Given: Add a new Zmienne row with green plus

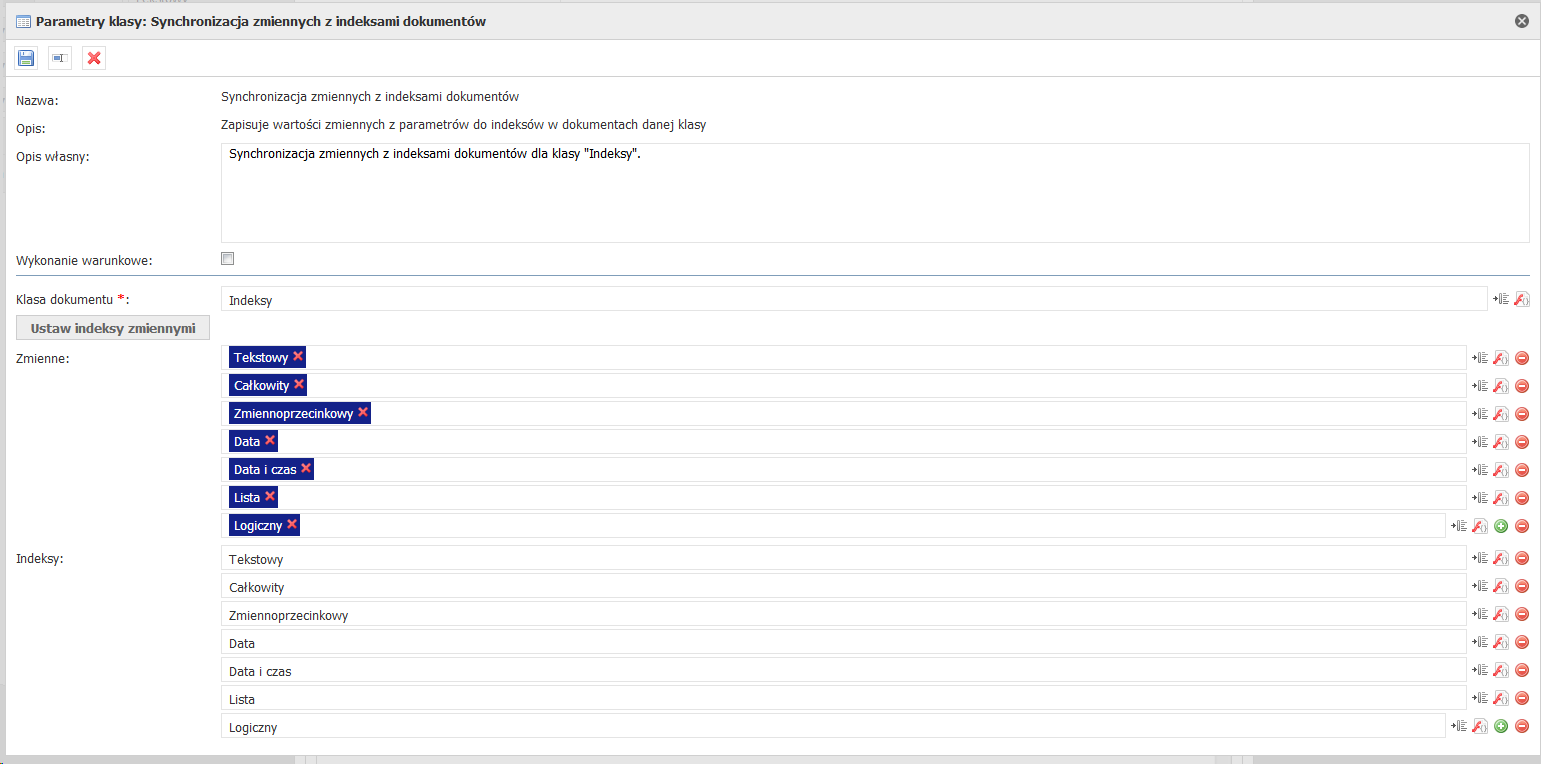Looking at the screenshot, I should click(x=1501, y=526).
